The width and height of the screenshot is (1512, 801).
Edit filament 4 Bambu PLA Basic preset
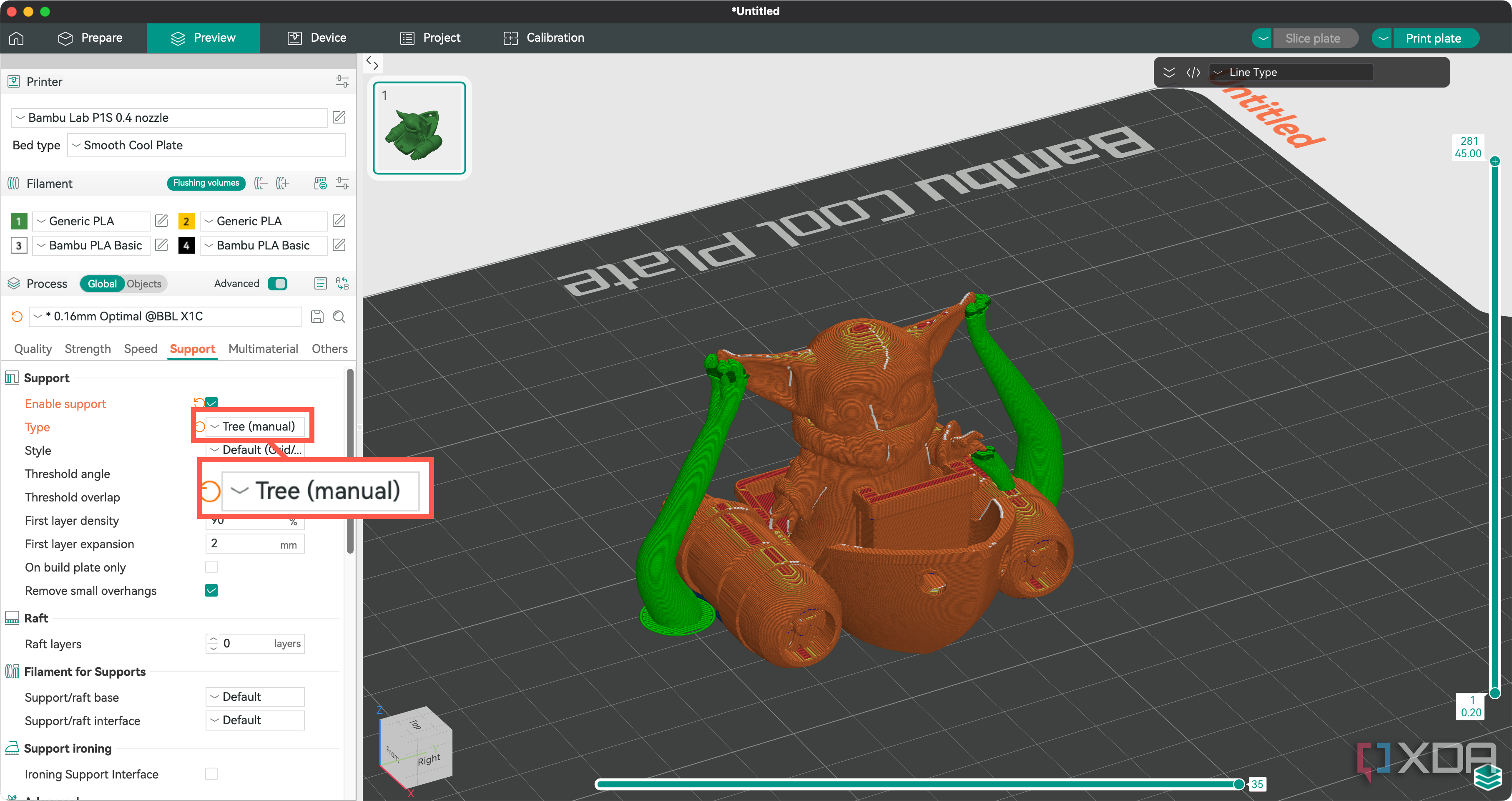pyautogui.click(x=339, y=245)
